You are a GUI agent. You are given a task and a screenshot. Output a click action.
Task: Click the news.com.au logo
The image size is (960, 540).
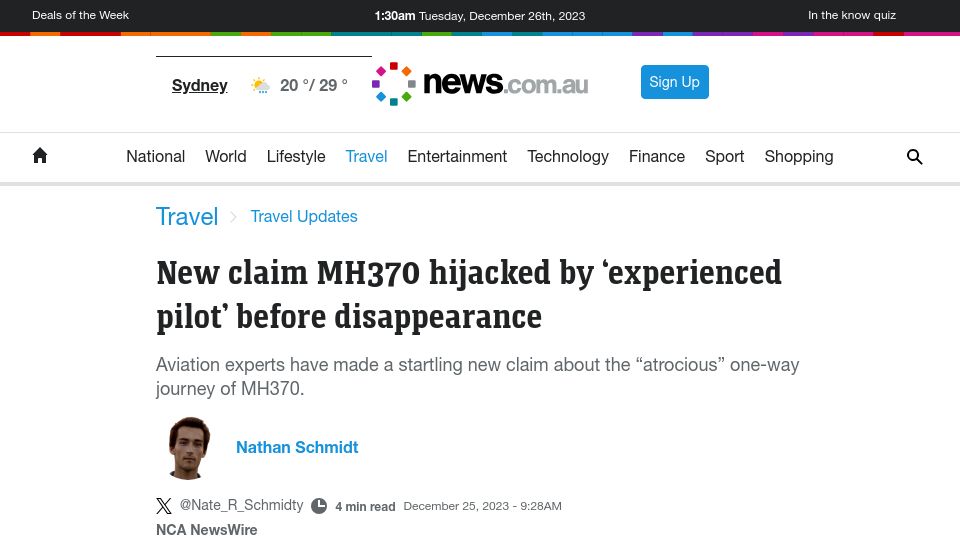[480, 84]
